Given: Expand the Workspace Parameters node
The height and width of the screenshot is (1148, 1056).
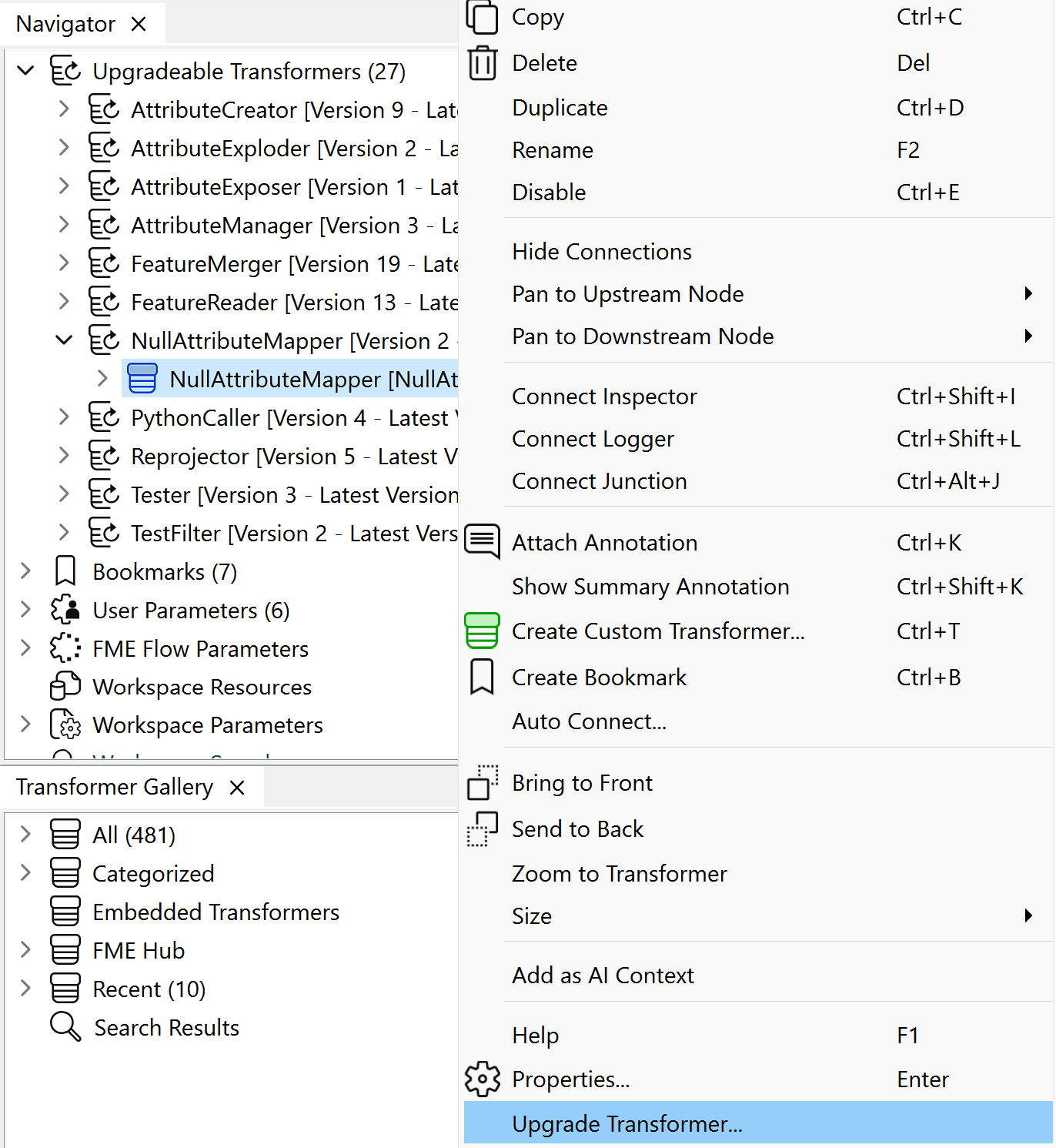Looking at the screenshot, I should click(25, 724).
